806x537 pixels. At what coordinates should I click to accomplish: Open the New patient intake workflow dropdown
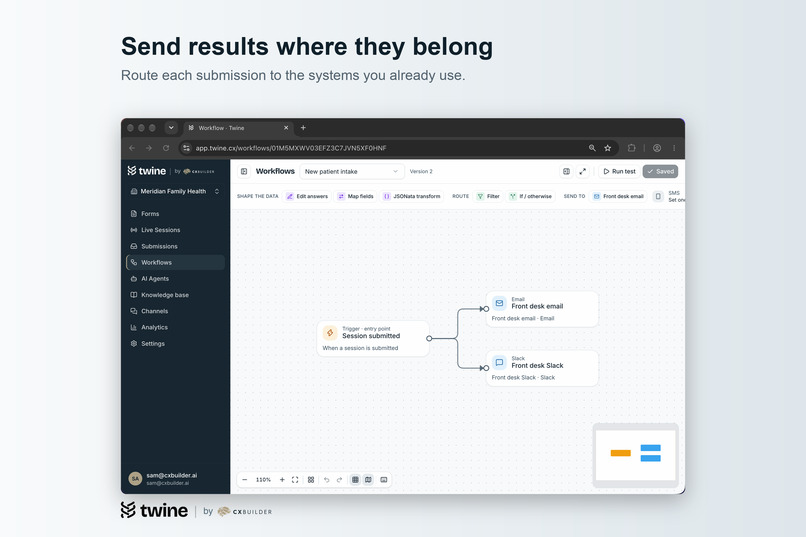pos(352,172)
